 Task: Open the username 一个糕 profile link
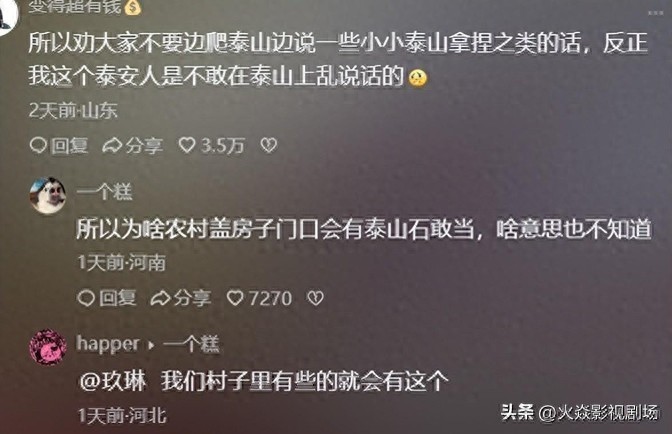[x=105, y=191]
